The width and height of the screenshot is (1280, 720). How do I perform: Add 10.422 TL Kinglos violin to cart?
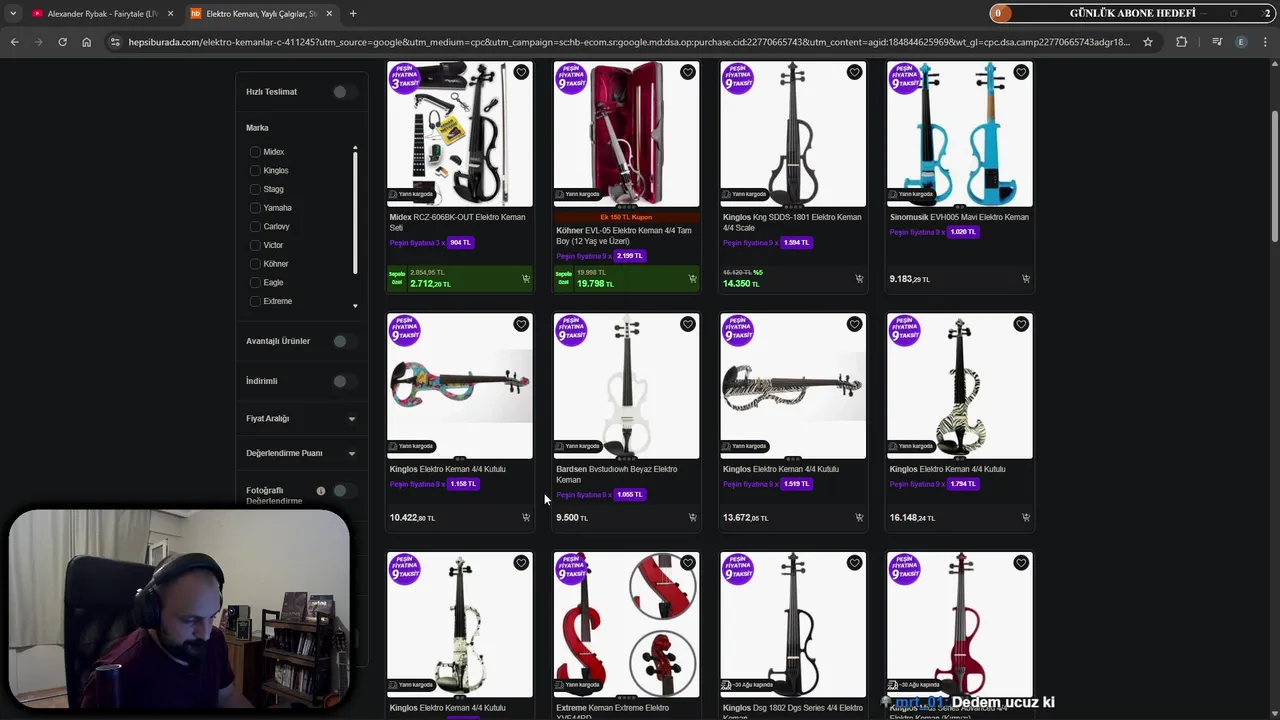pyautogui.click(x=526, y=518)
